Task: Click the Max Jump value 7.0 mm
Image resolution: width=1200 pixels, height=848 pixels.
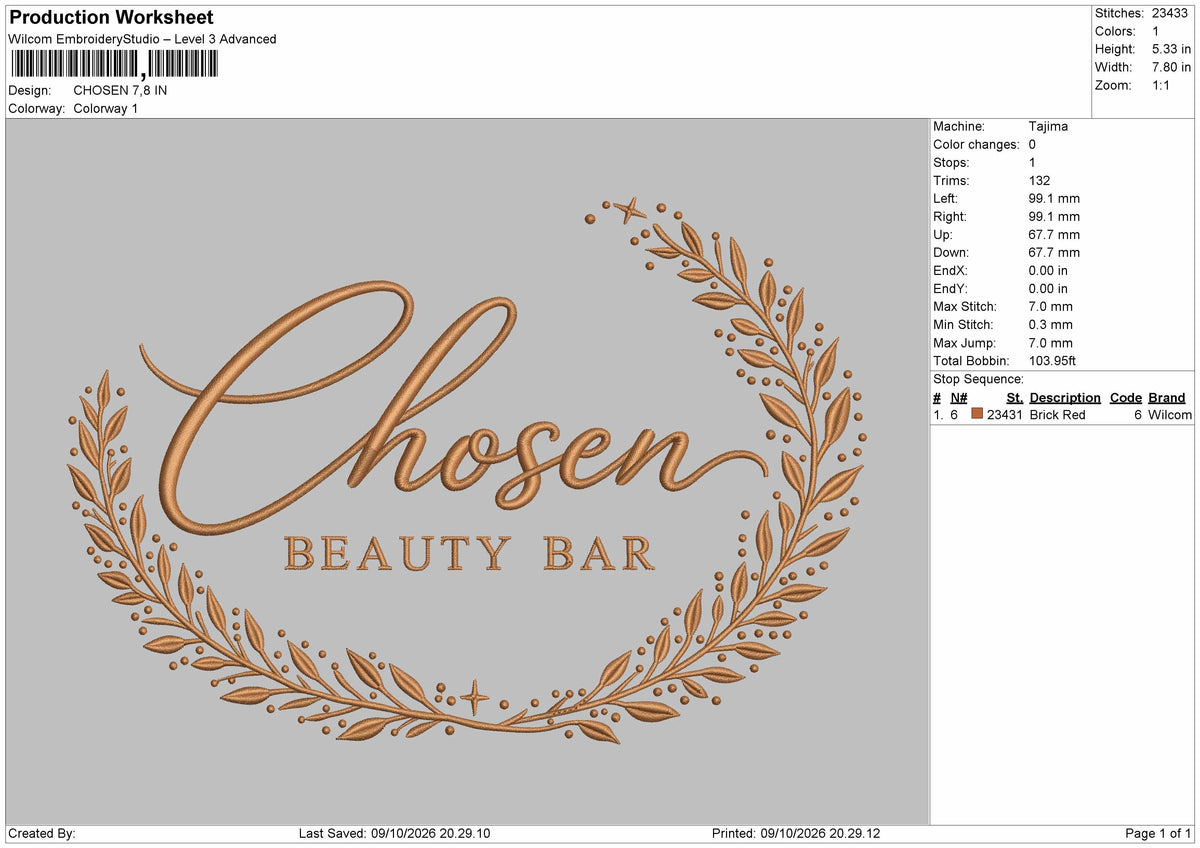Action: tap(1050, 343)
